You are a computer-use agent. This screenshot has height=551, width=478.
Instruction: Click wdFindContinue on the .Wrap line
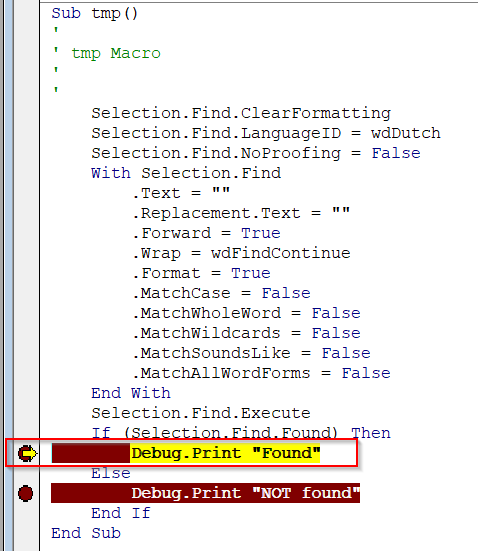click(x=280, y=253)
